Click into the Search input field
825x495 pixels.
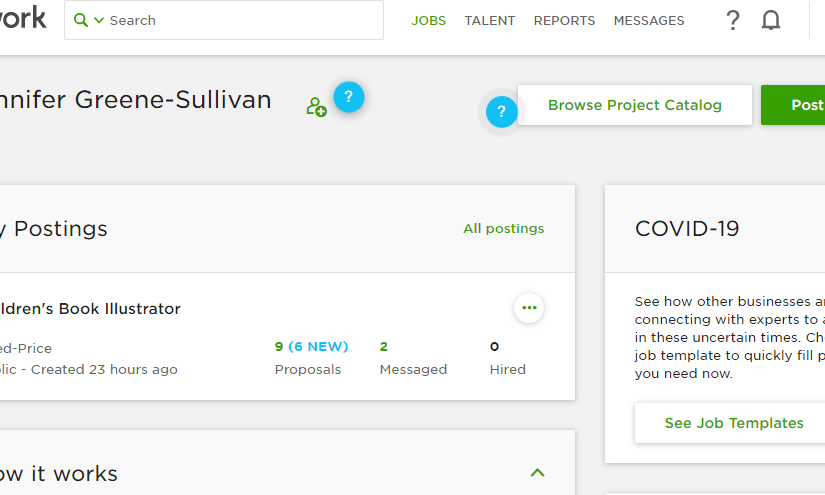[240, 20]
